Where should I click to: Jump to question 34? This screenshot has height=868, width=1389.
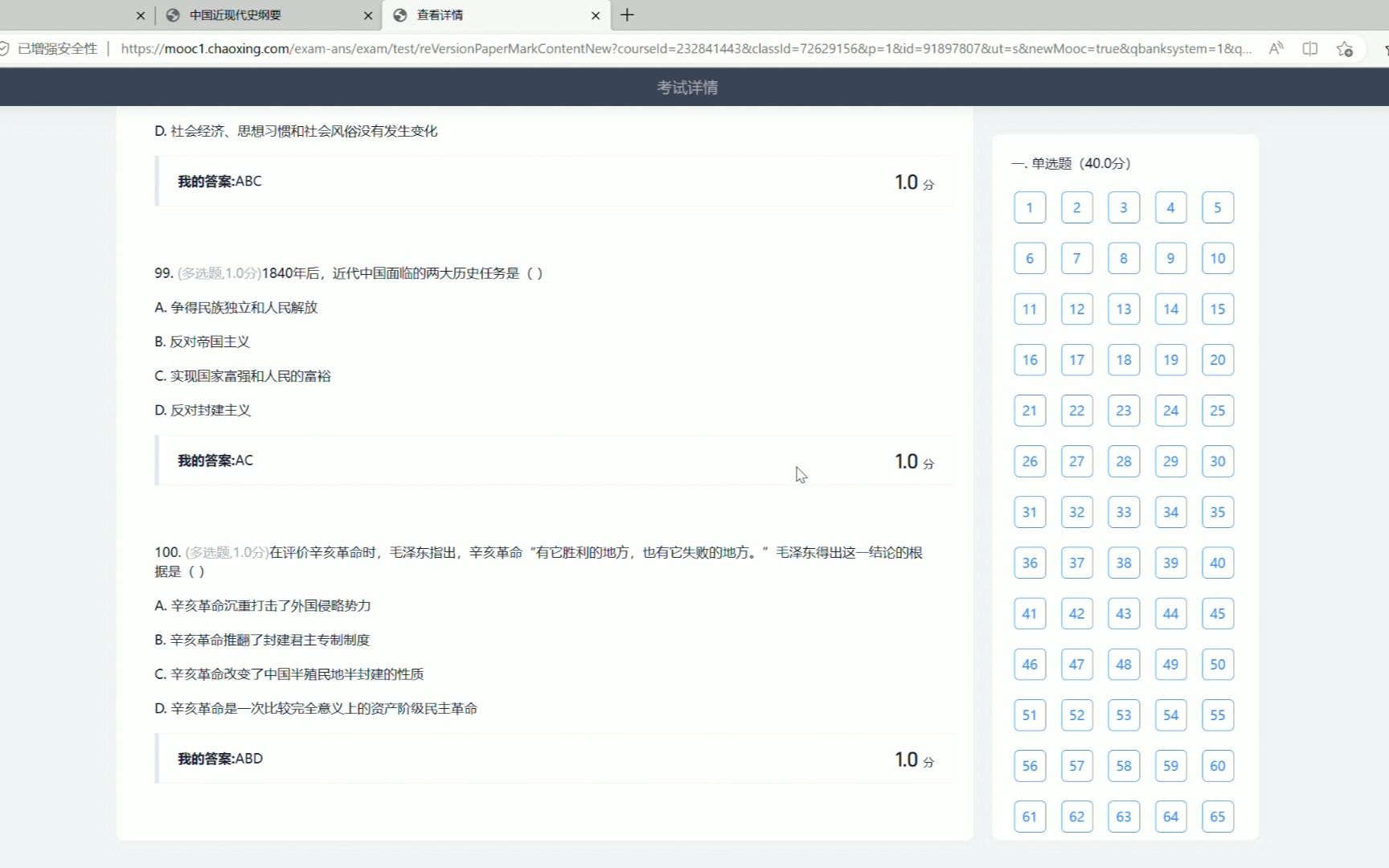1170,512
